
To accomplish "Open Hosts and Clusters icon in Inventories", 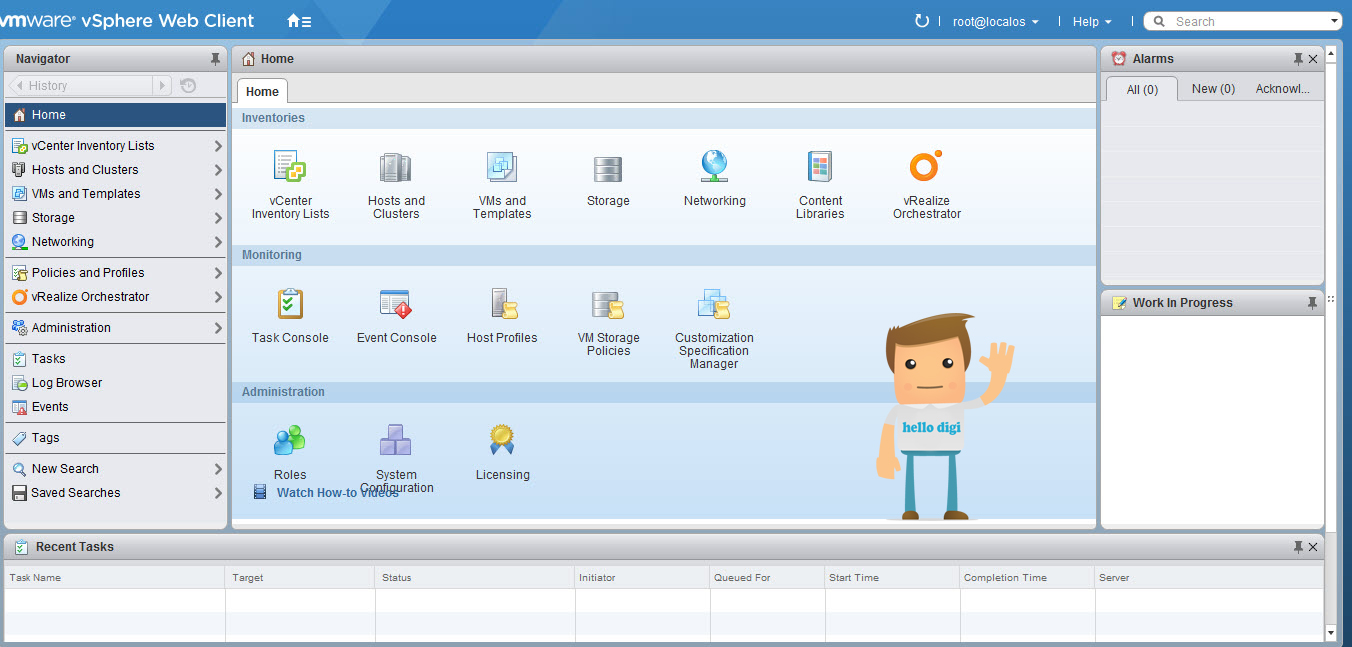I will (396, 167).
